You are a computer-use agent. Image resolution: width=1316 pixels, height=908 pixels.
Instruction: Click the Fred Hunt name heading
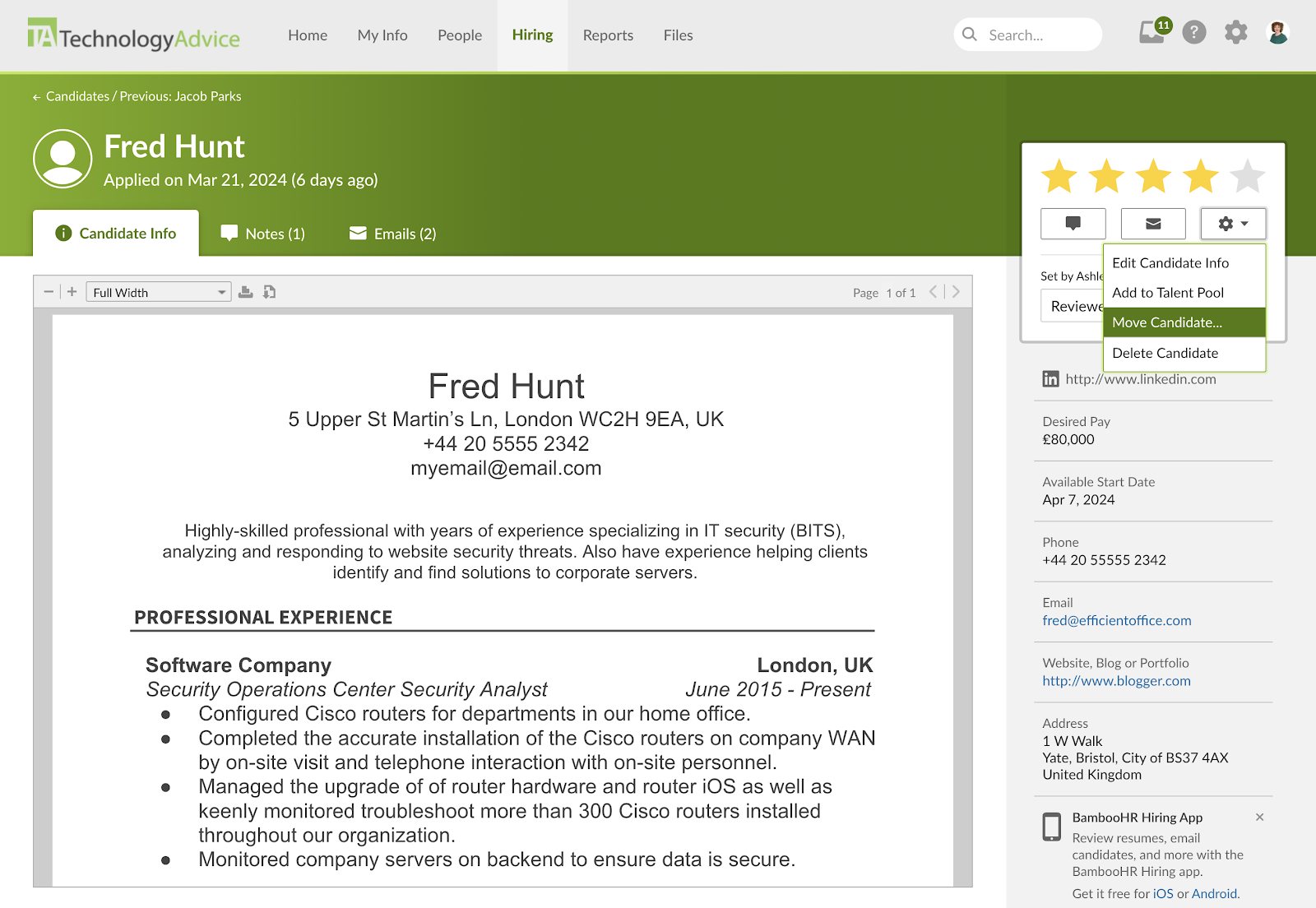[174, 147]
